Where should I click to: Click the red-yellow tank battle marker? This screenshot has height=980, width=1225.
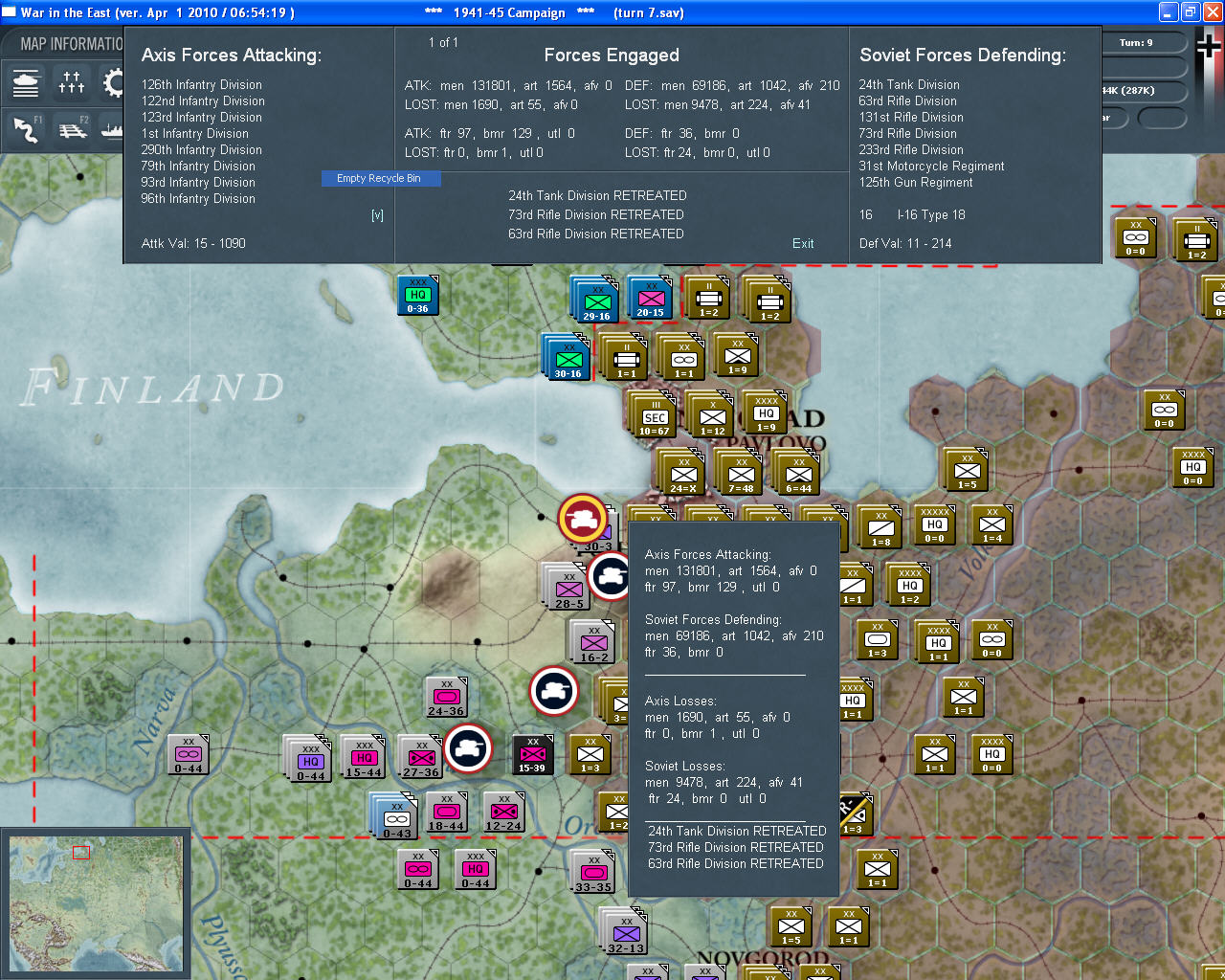(x=582, y=519)
